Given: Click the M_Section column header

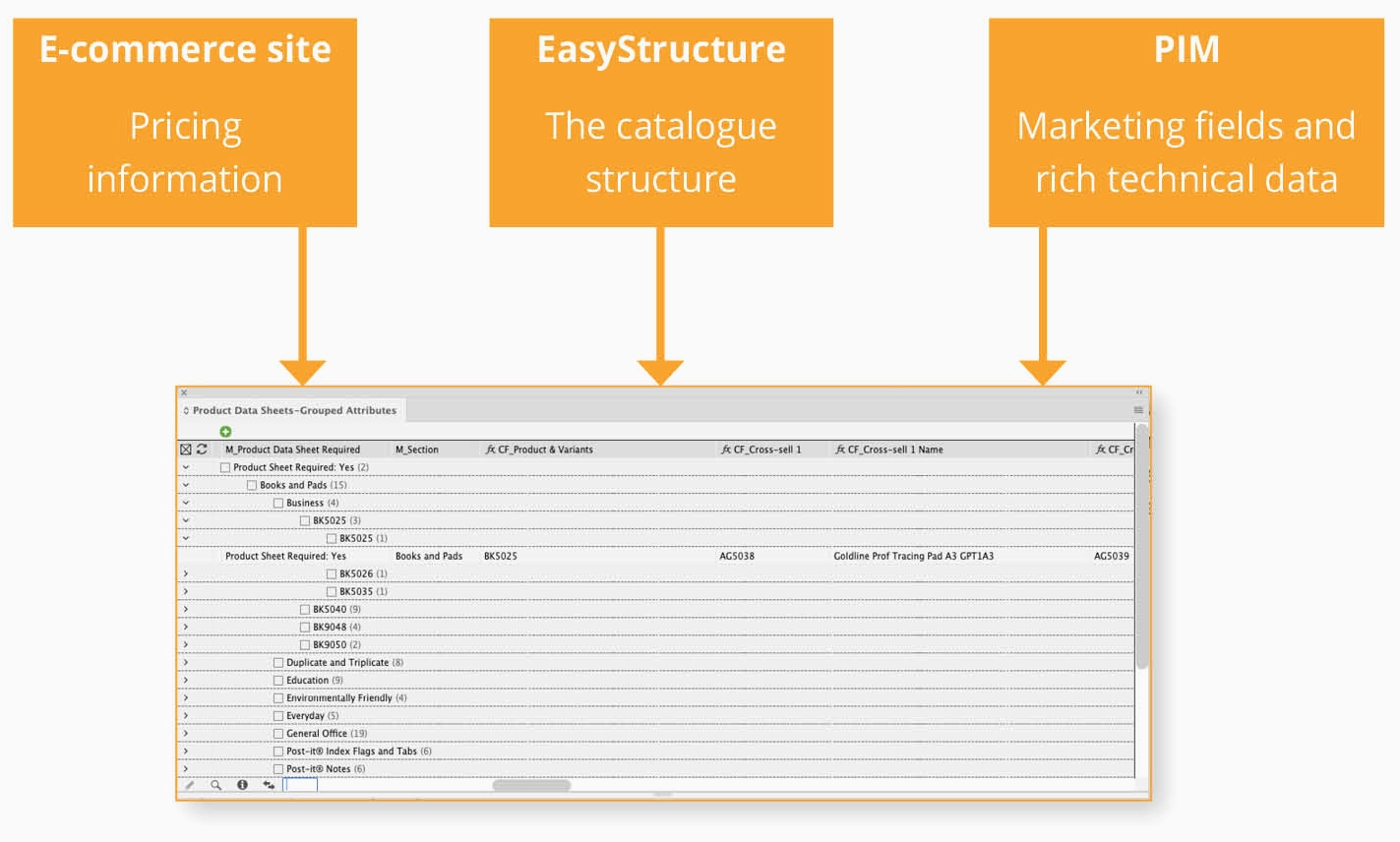Looking at the screenshot, I should coord(417,450).
